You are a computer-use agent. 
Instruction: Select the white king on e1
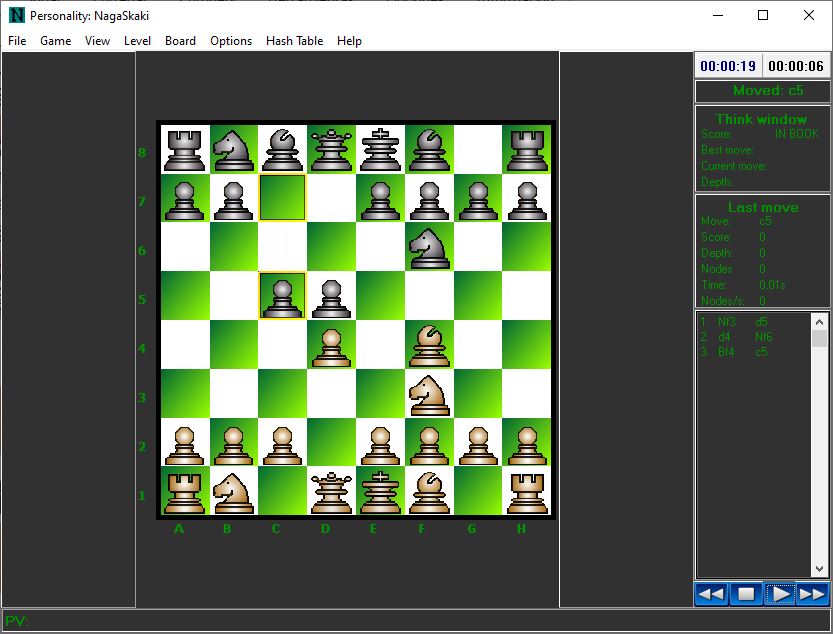coord(380,492)
